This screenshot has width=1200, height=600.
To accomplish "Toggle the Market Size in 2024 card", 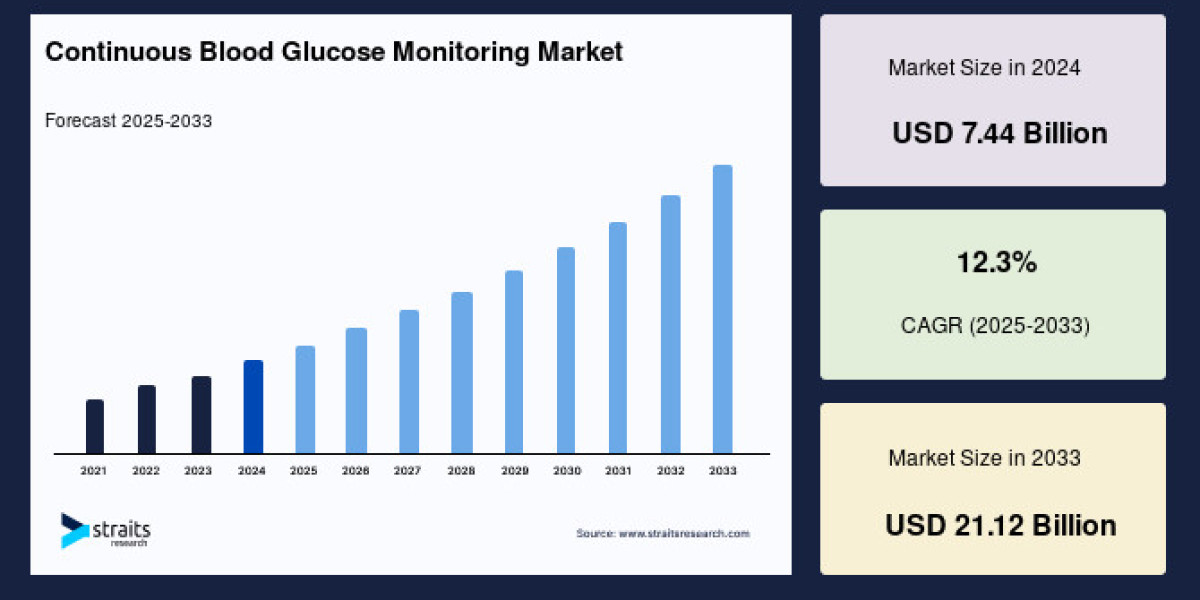I will pos(992,100).
